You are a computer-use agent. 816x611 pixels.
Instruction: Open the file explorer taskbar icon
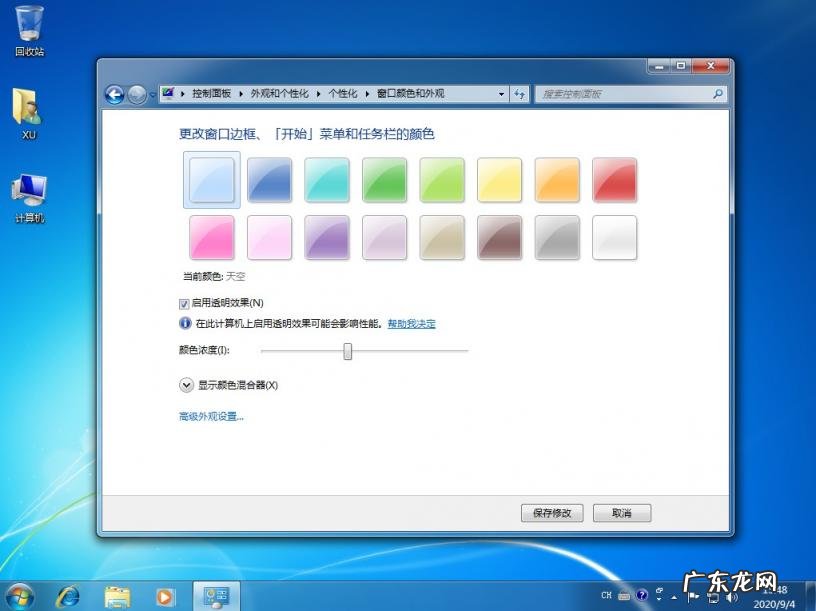(x=117, y=596)
